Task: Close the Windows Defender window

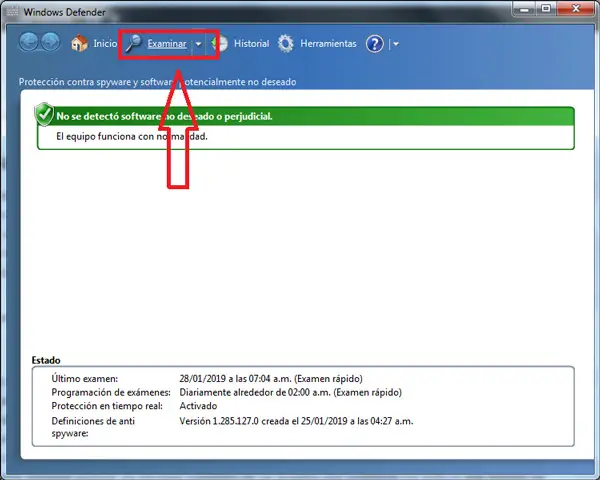Action: point(576,8)
